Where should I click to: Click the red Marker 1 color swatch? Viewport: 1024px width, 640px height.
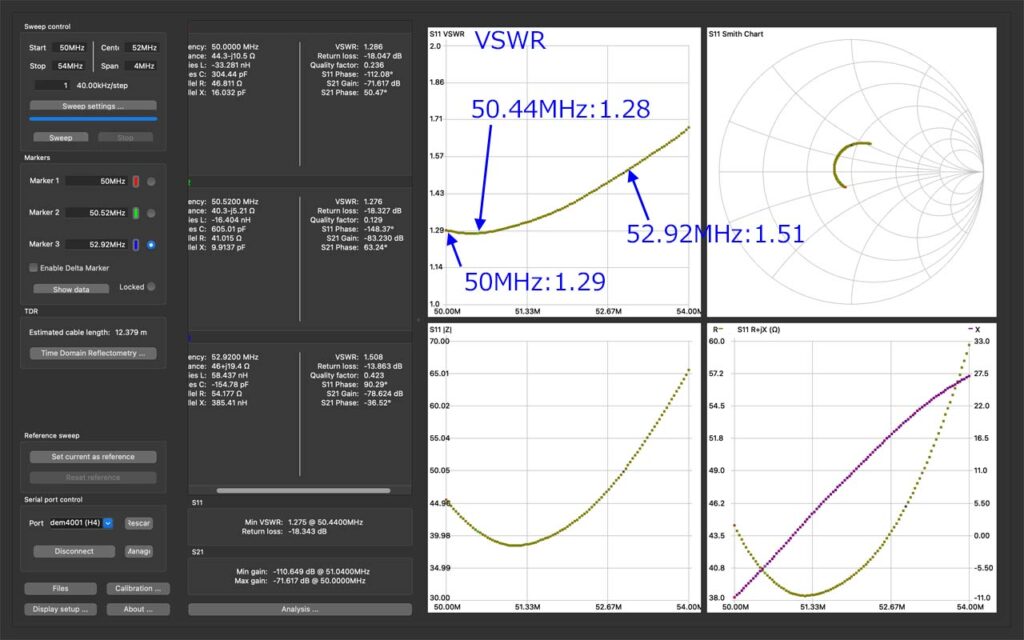(x=135, y=181)
